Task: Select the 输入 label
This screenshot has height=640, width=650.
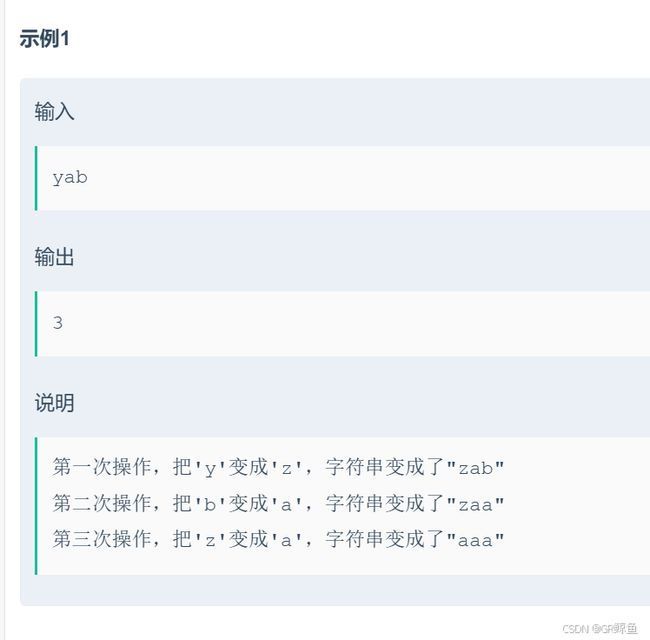Action: (54, 112)
